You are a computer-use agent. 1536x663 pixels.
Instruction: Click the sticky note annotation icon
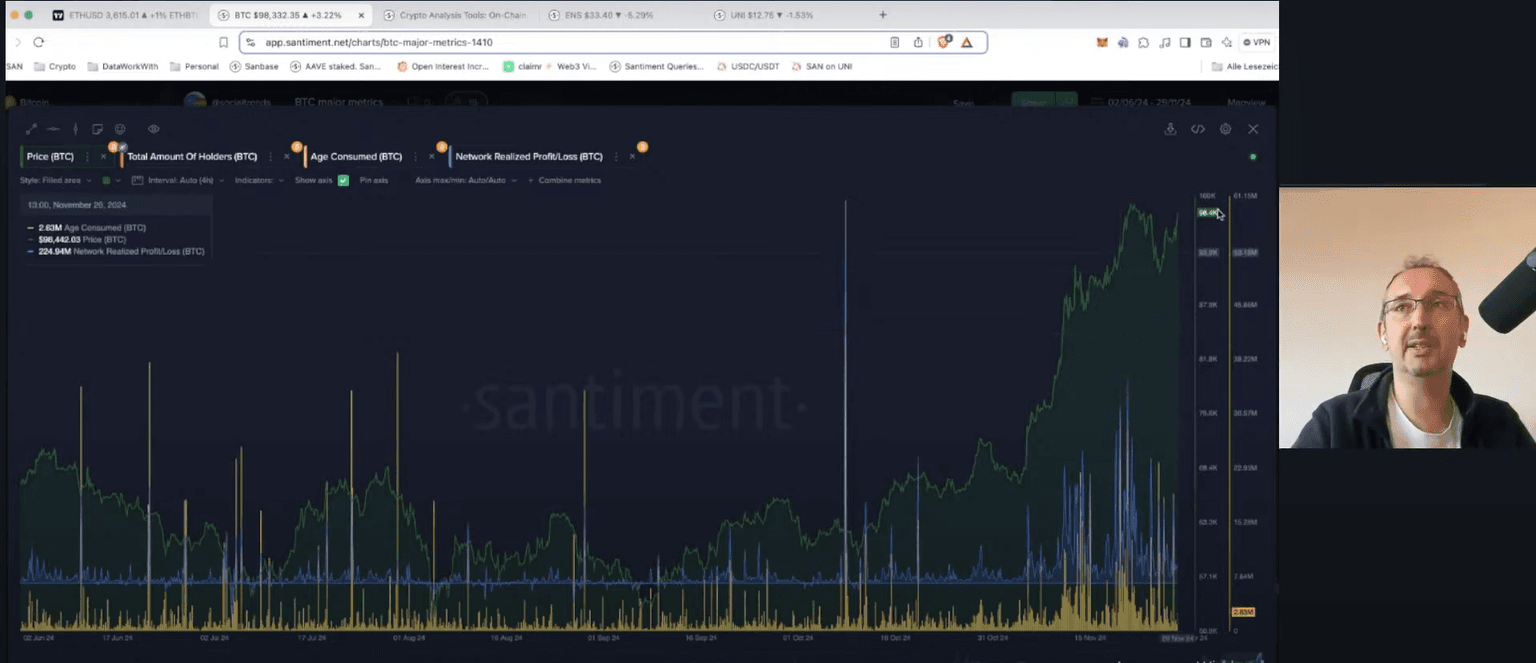tap(97, 129)
